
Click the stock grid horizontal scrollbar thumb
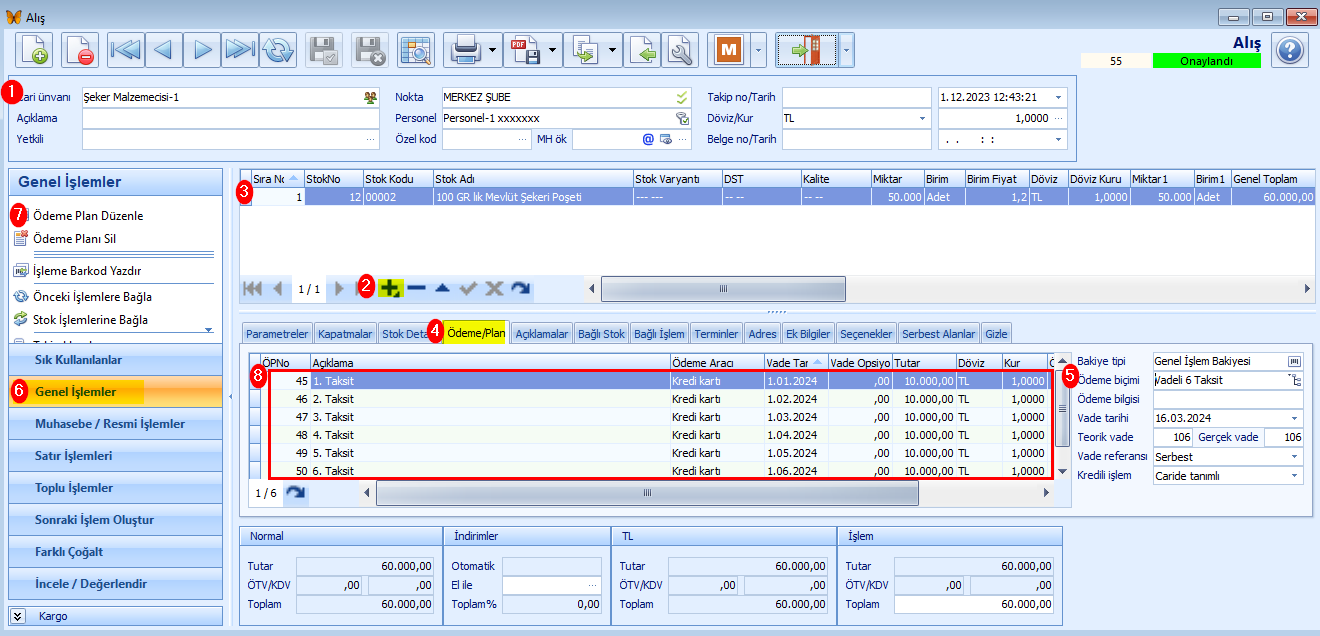point(723,288)
